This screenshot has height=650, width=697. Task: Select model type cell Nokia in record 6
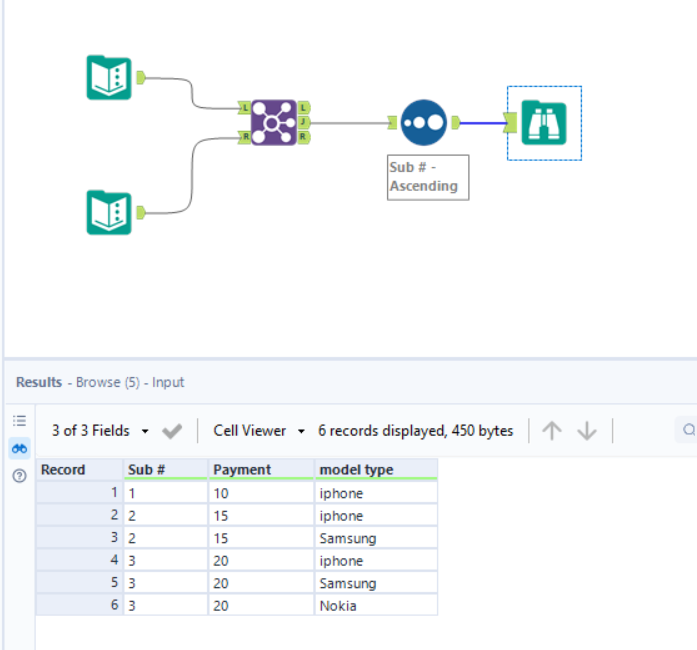coord(376,606)
